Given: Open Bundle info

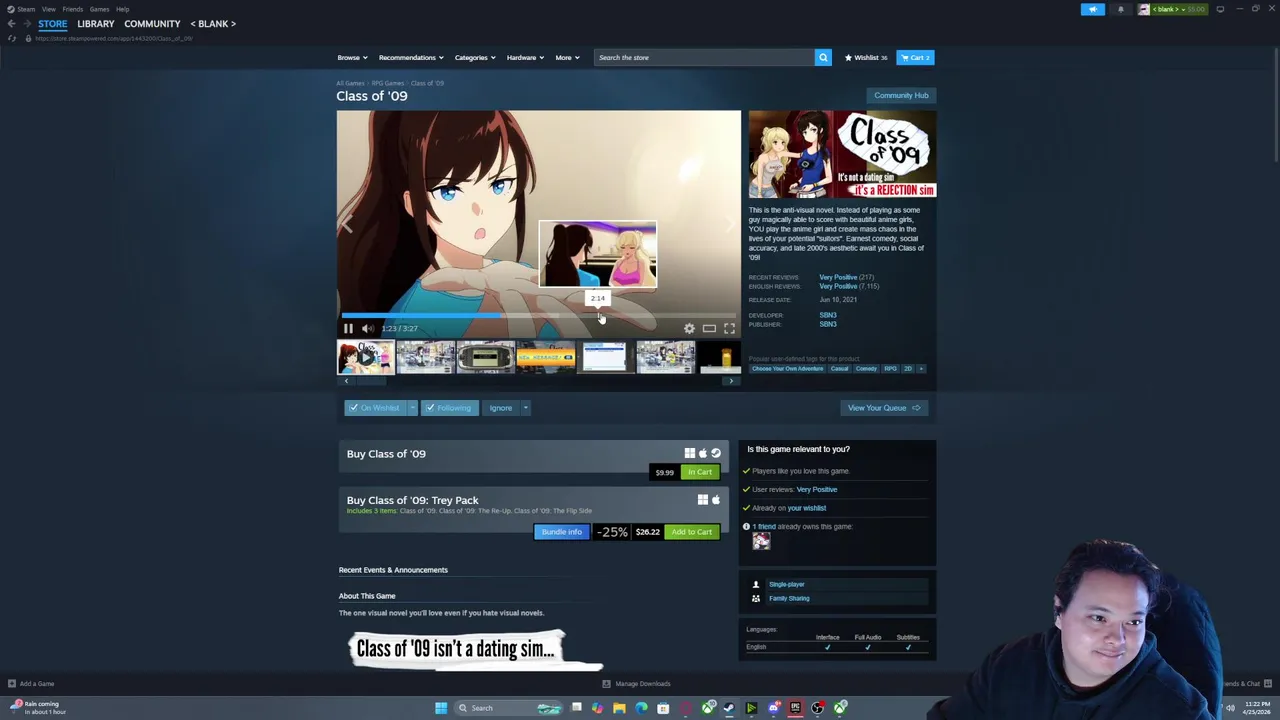Looking at the screenshot, I should 561,532.
